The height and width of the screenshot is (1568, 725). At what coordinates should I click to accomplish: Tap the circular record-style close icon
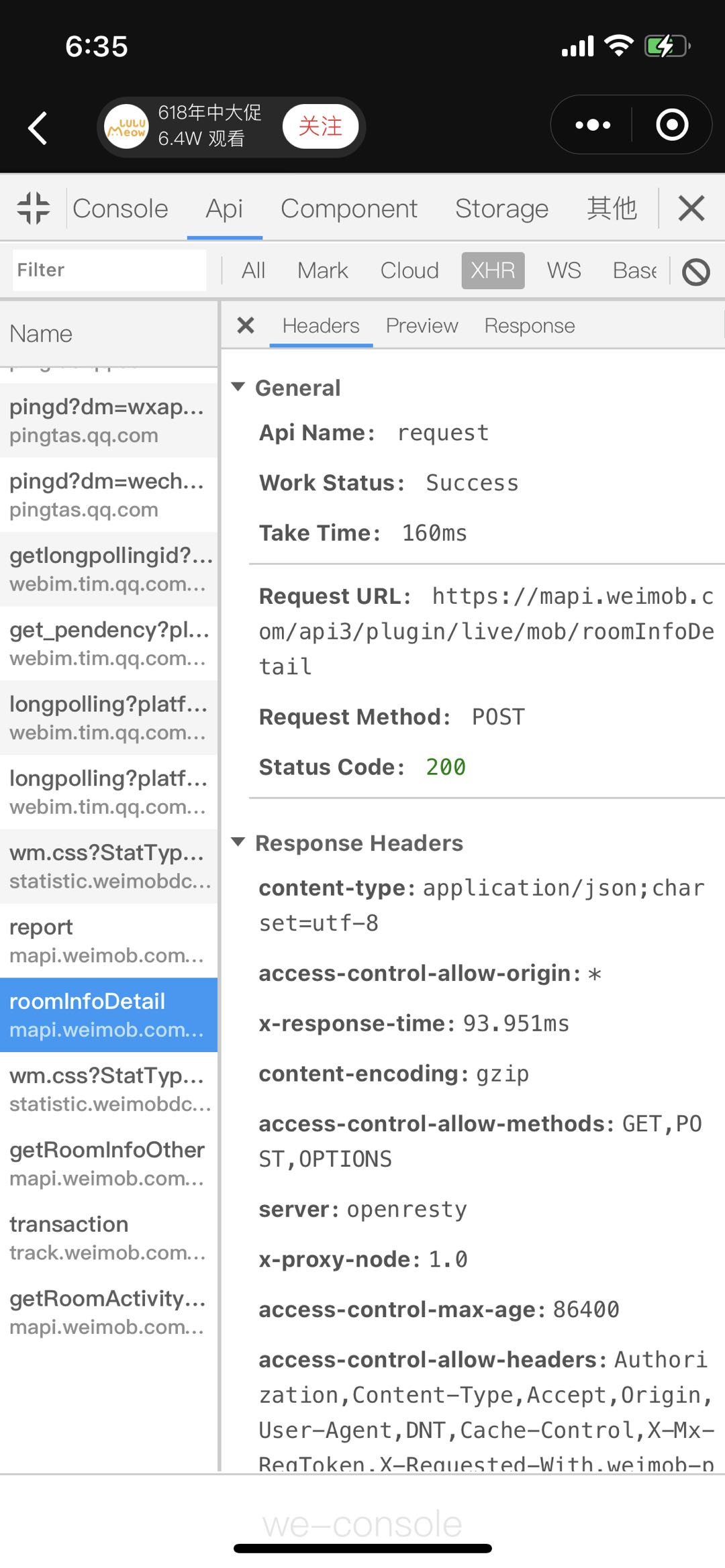[x=672, y=125]
